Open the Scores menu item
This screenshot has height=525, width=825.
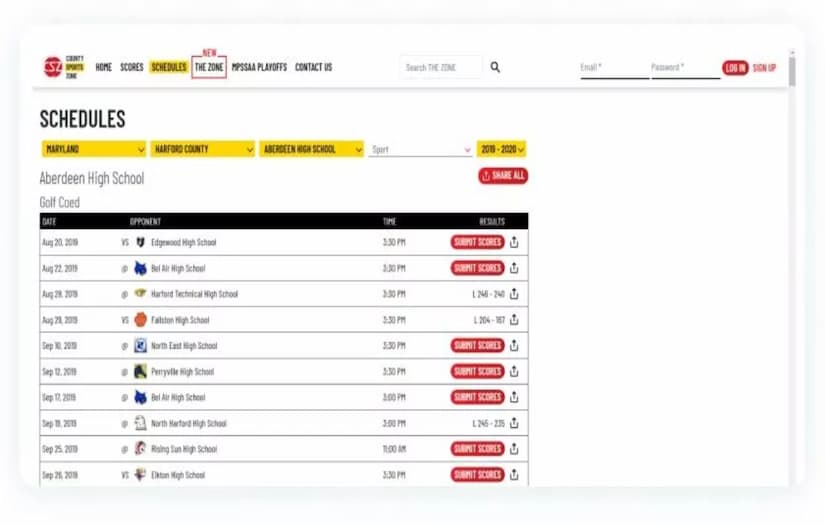point(132,67)
